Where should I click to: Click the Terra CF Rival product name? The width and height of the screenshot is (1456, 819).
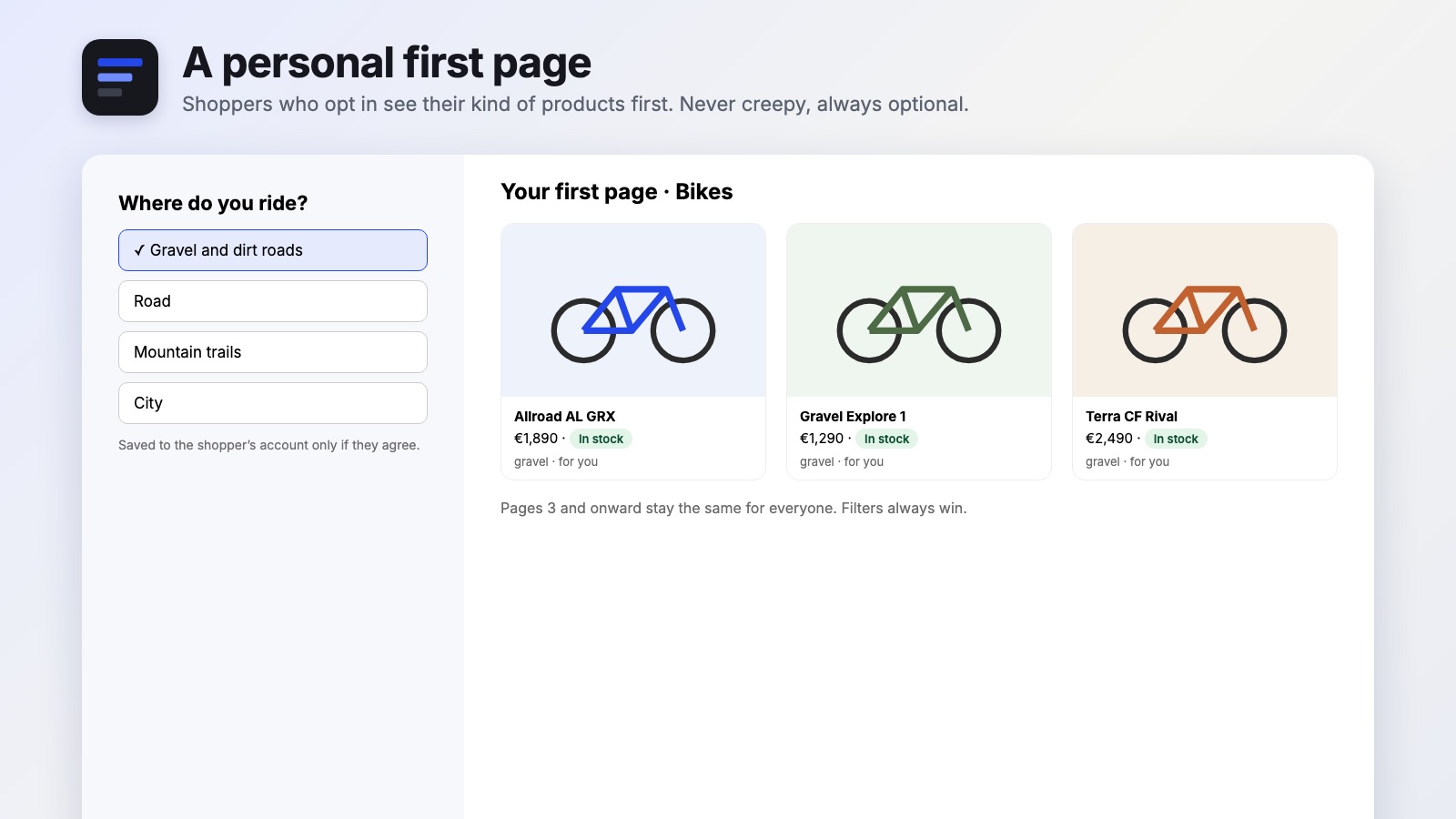pos(1131,417)
